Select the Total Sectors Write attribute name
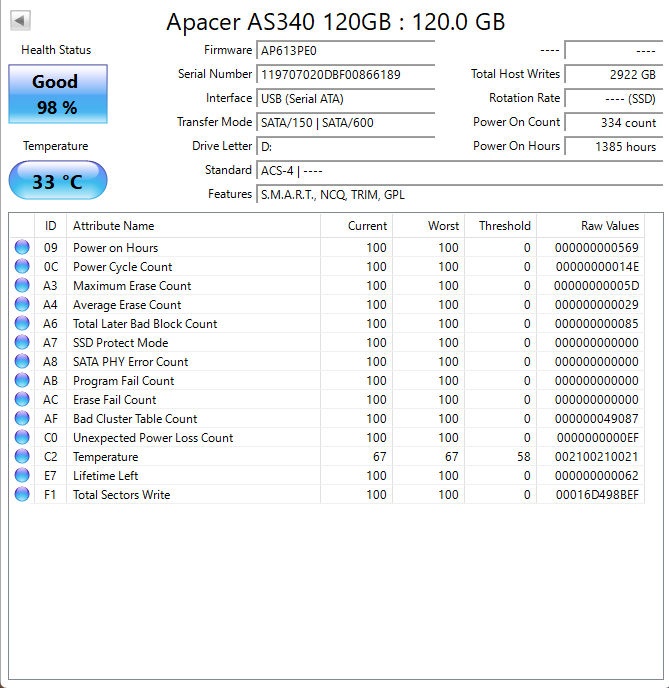 click(x=122, y=495)
